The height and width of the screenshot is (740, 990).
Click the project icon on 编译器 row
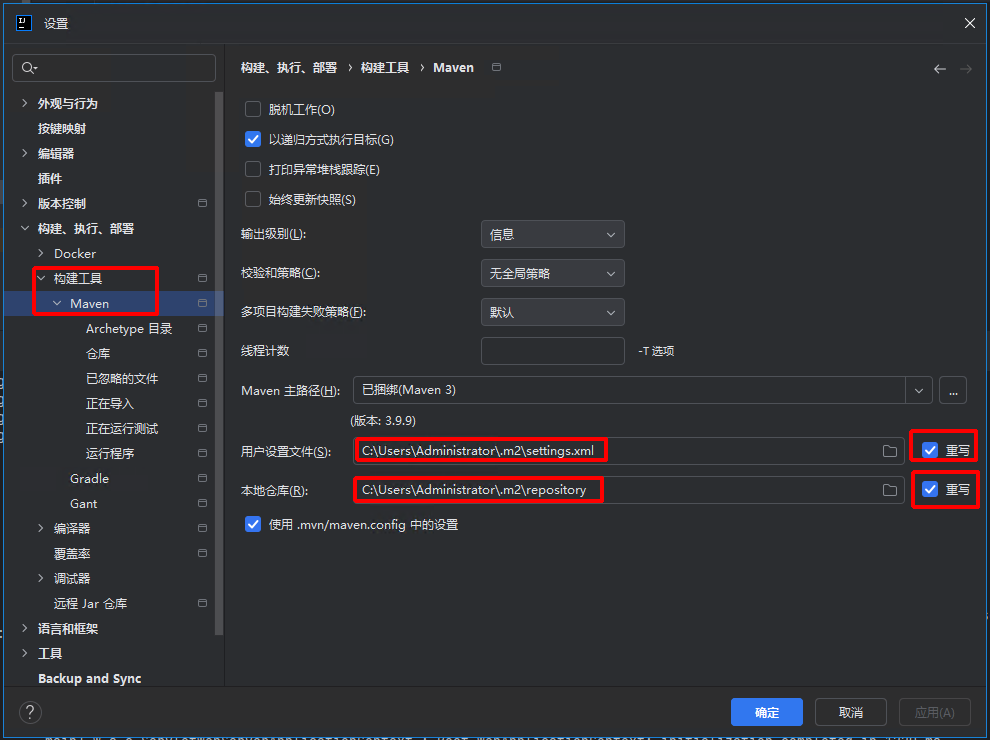202,528
